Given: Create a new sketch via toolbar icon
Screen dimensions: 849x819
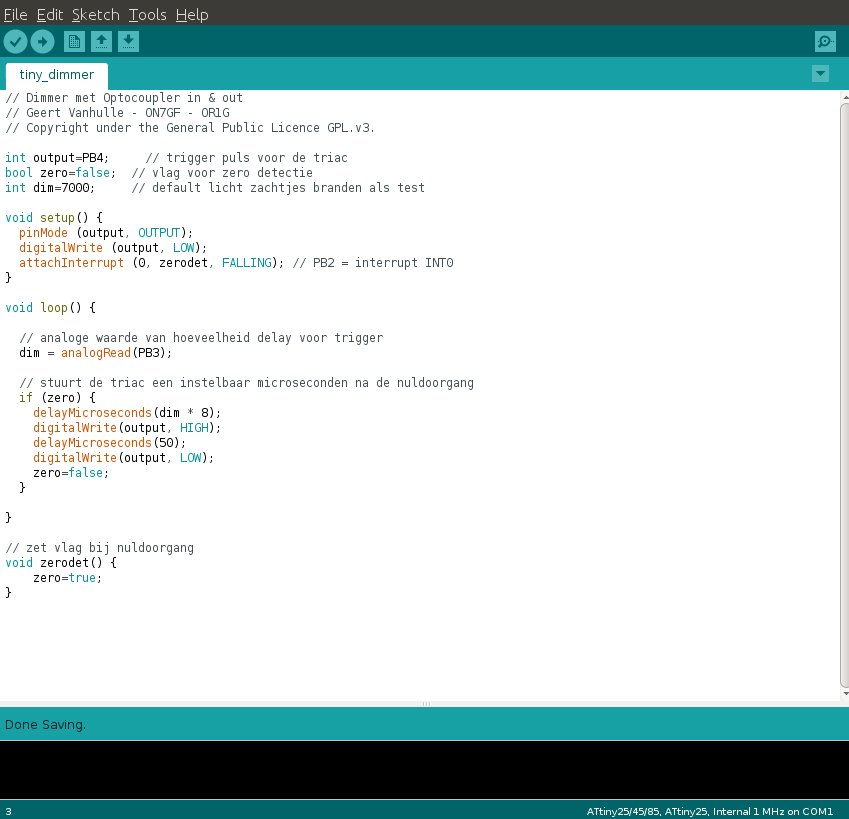Looking at the screenshot, I should [x=74, y=41].
